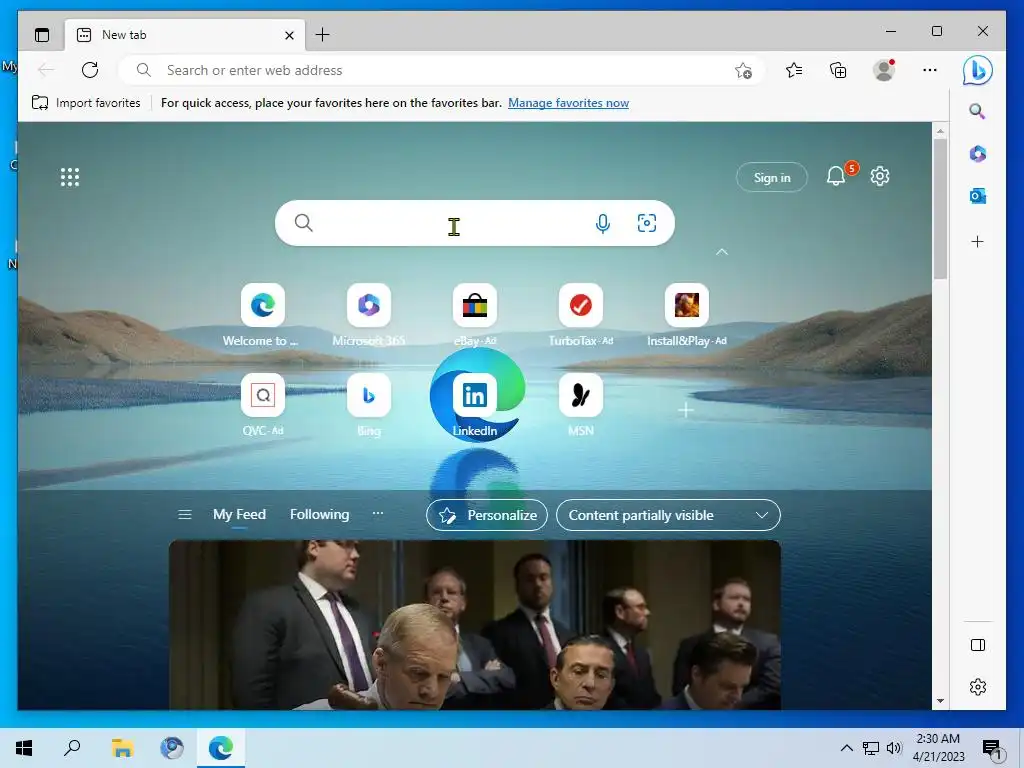Image resolution: width=1024 pixels, height=768 pixels.
Task: Open the Manage favorites now link
Action: (568, 103)
